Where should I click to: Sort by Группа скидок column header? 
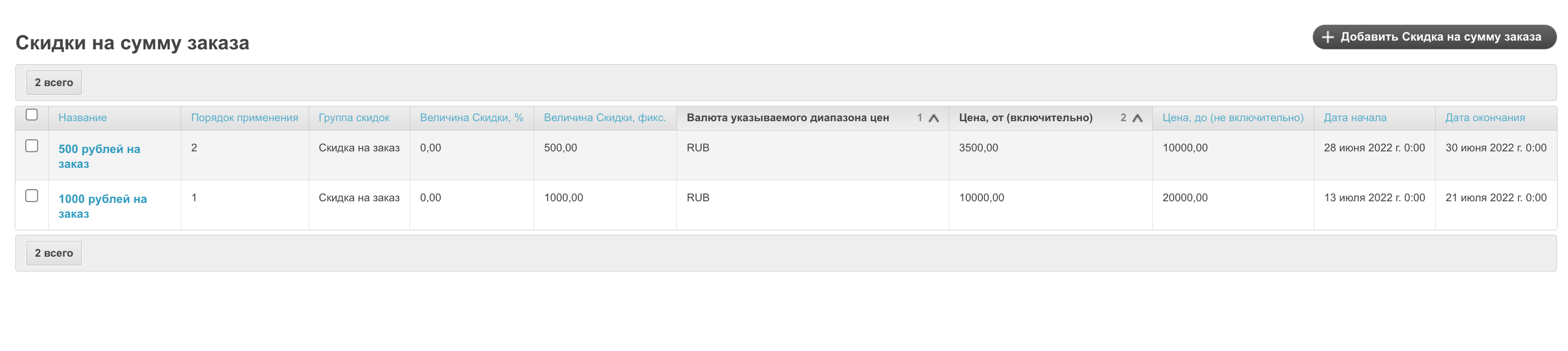[x=354, y=118]
